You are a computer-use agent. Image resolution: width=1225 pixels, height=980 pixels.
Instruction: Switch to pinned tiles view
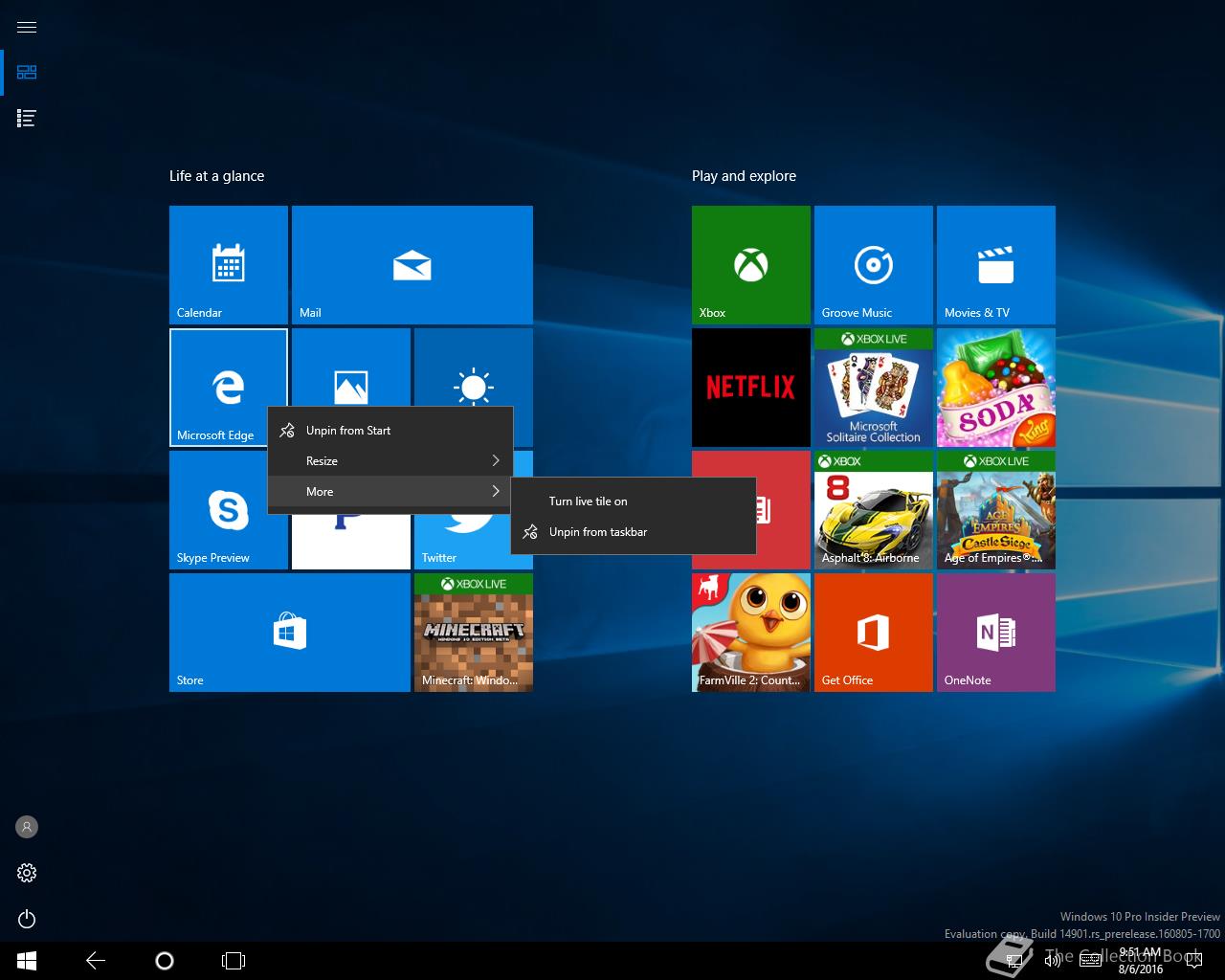coord(27,73)
